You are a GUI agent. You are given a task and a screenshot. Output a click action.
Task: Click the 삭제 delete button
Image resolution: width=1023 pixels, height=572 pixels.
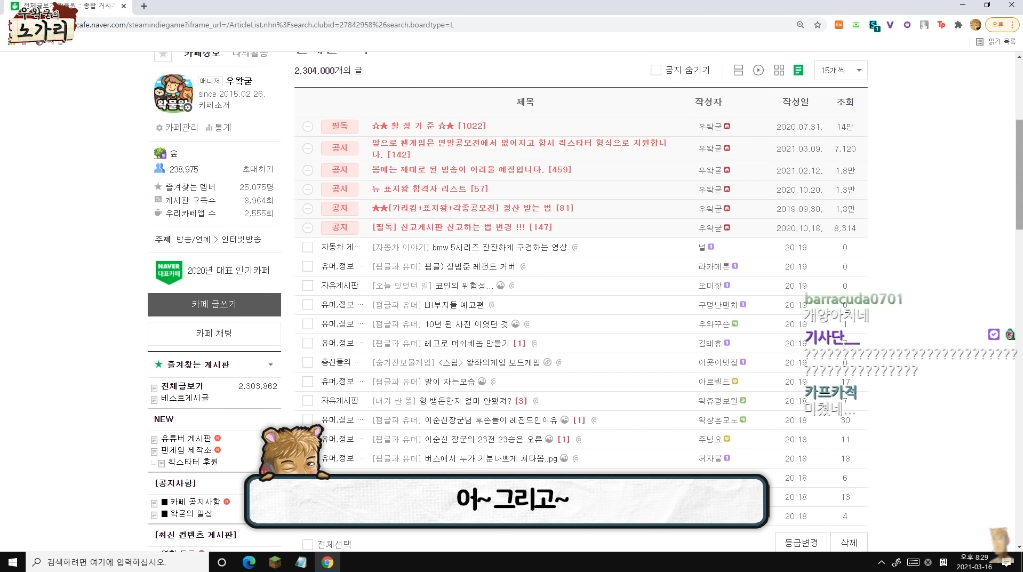[849, 543]
